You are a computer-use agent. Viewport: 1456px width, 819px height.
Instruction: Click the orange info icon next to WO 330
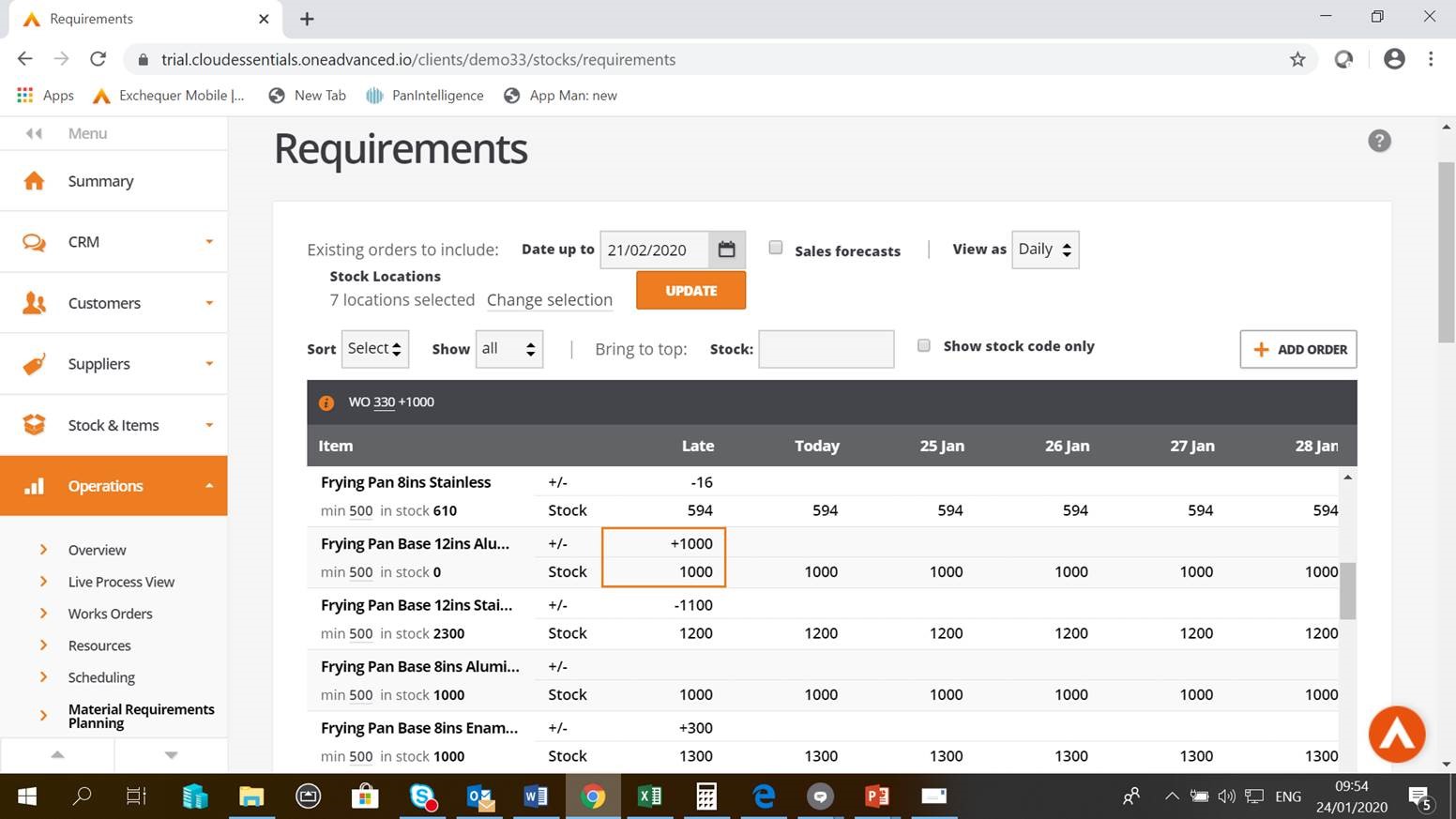[x=326, y=402]
